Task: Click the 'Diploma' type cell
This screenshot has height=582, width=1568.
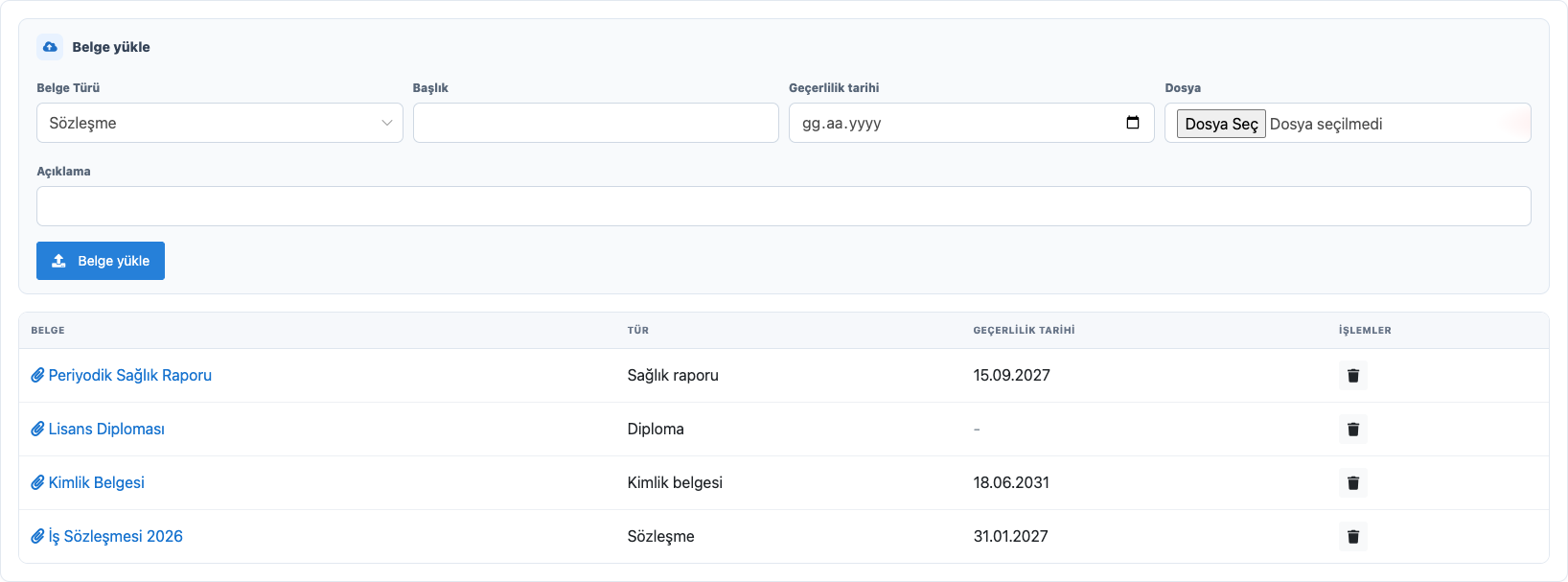Action: pyautogui.click(x=656, y=429)
